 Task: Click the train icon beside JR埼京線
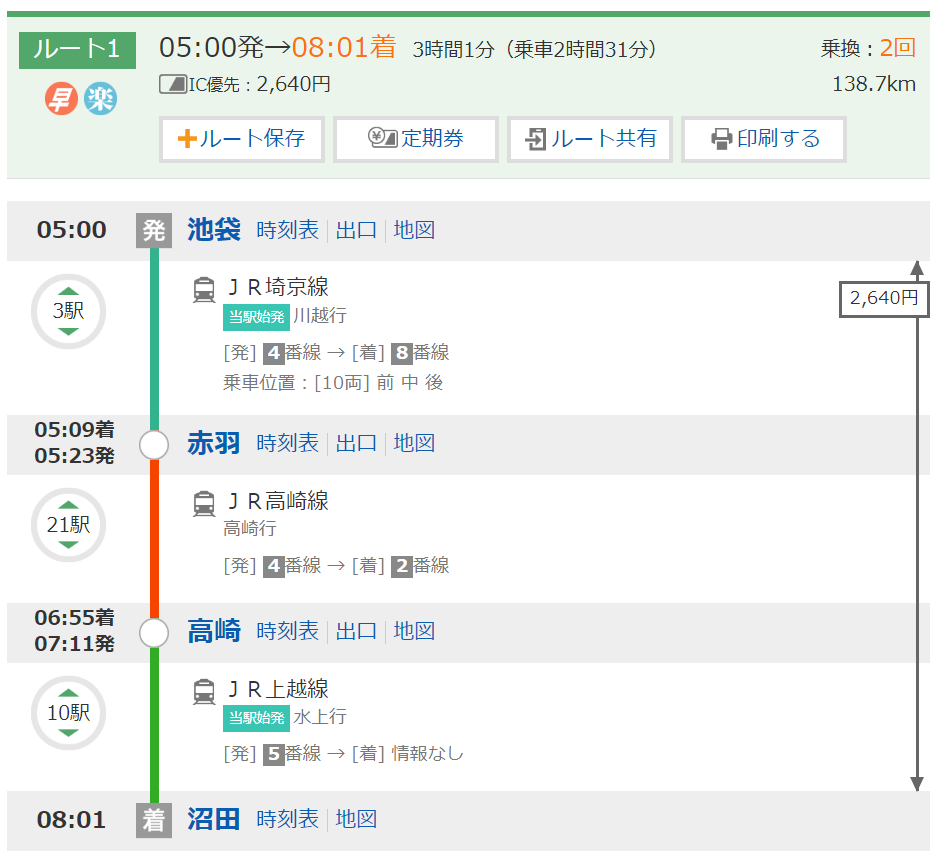click(x=204, y=289)
